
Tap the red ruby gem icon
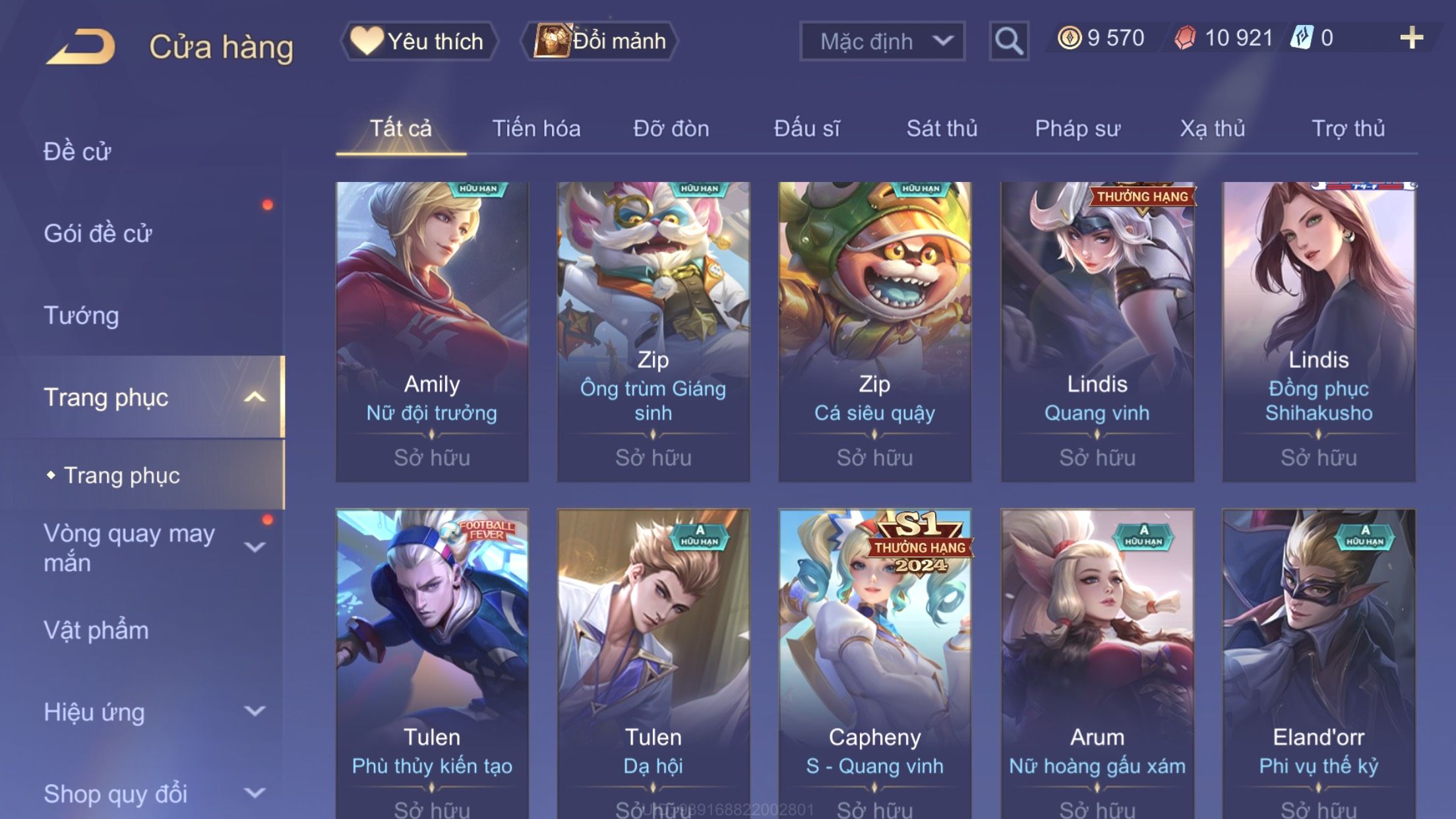point(1185,38)
